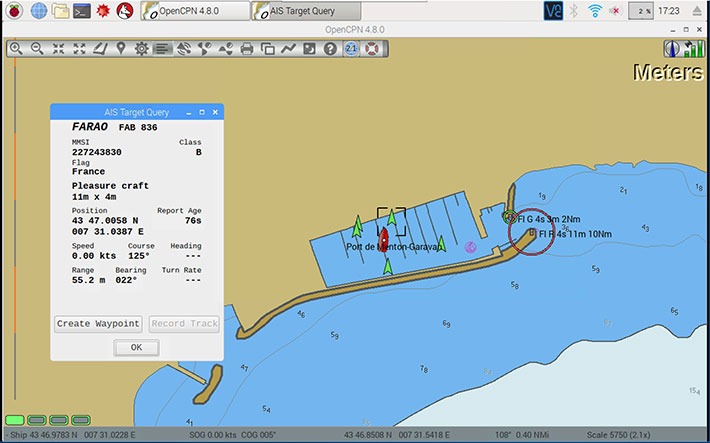This screenshot has width=710, height=443.
Task: Open the About help question mark icon
Action: (x=330, y=48)
